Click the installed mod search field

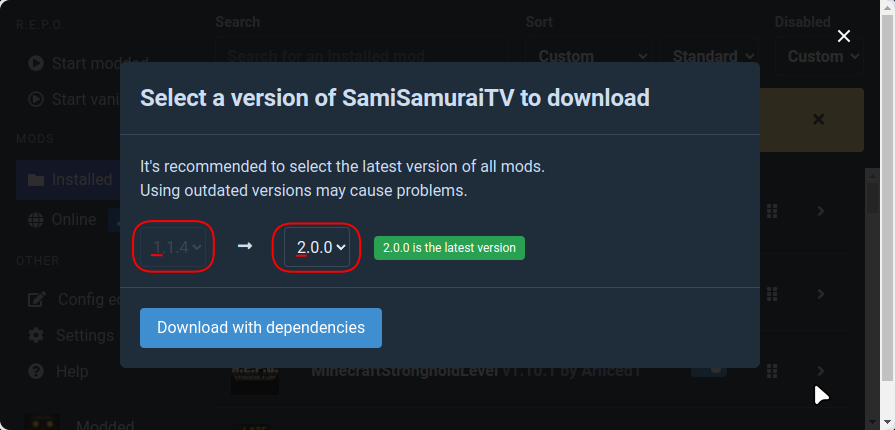click(362, 56)
